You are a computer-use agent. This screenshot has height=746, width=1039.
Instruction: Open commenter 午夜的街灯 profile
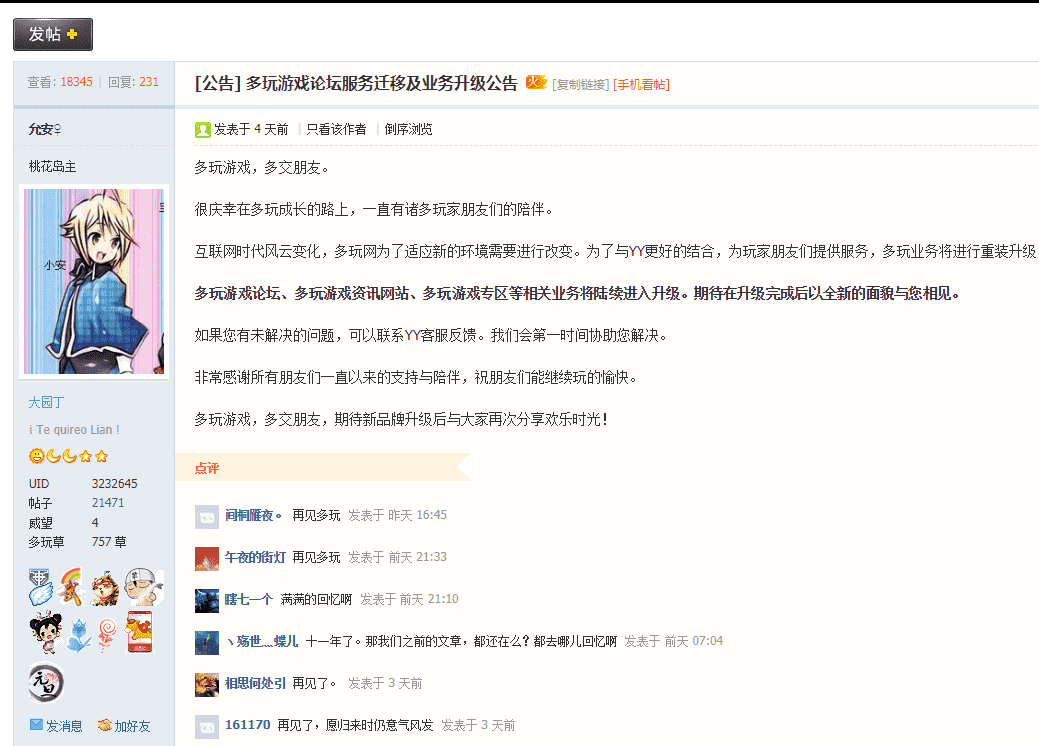coord(255,557)
